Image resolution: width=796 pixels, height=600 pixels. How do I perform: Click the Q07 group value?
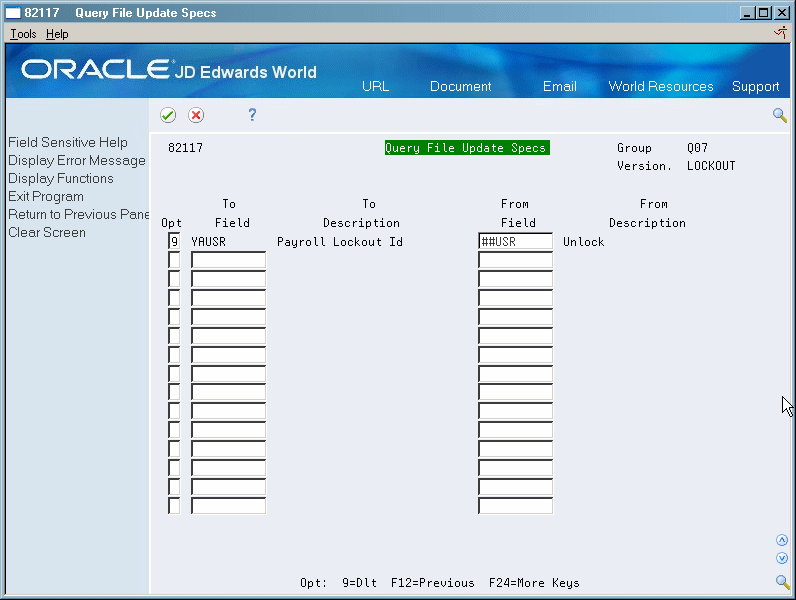click(x=697, y=148)
